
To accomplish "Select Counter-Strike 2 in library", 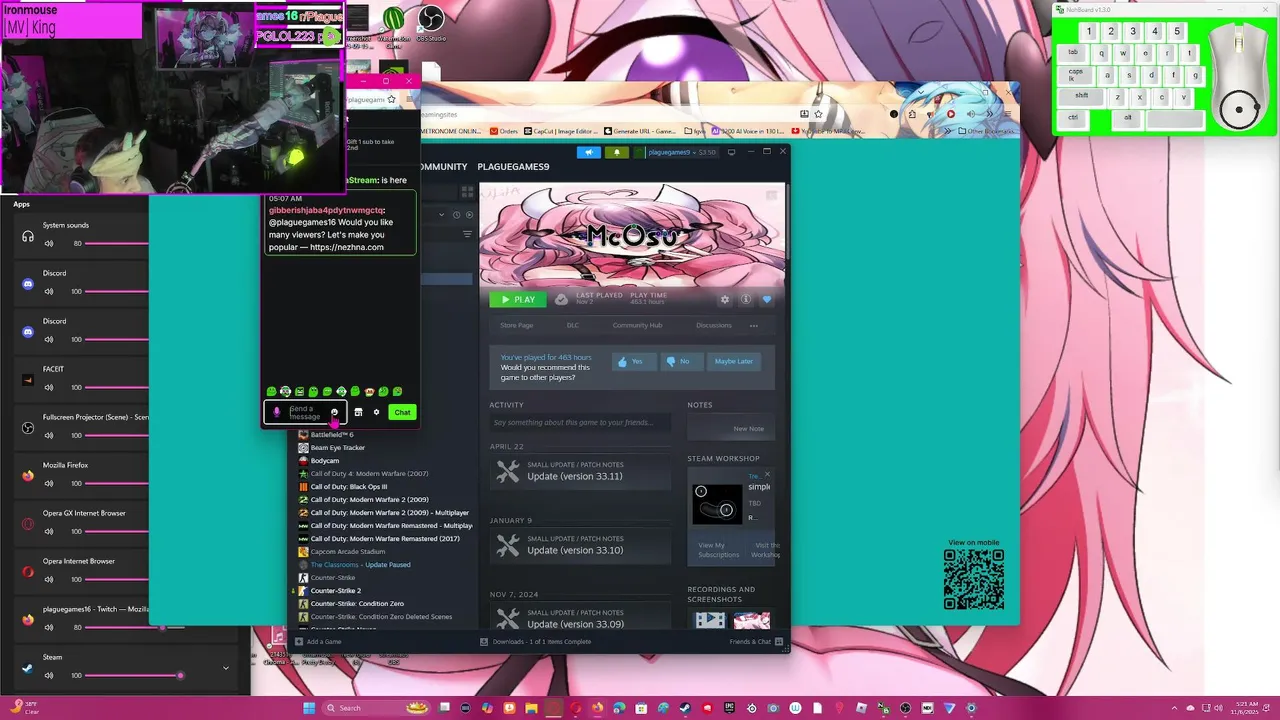I will pos(336,591).
